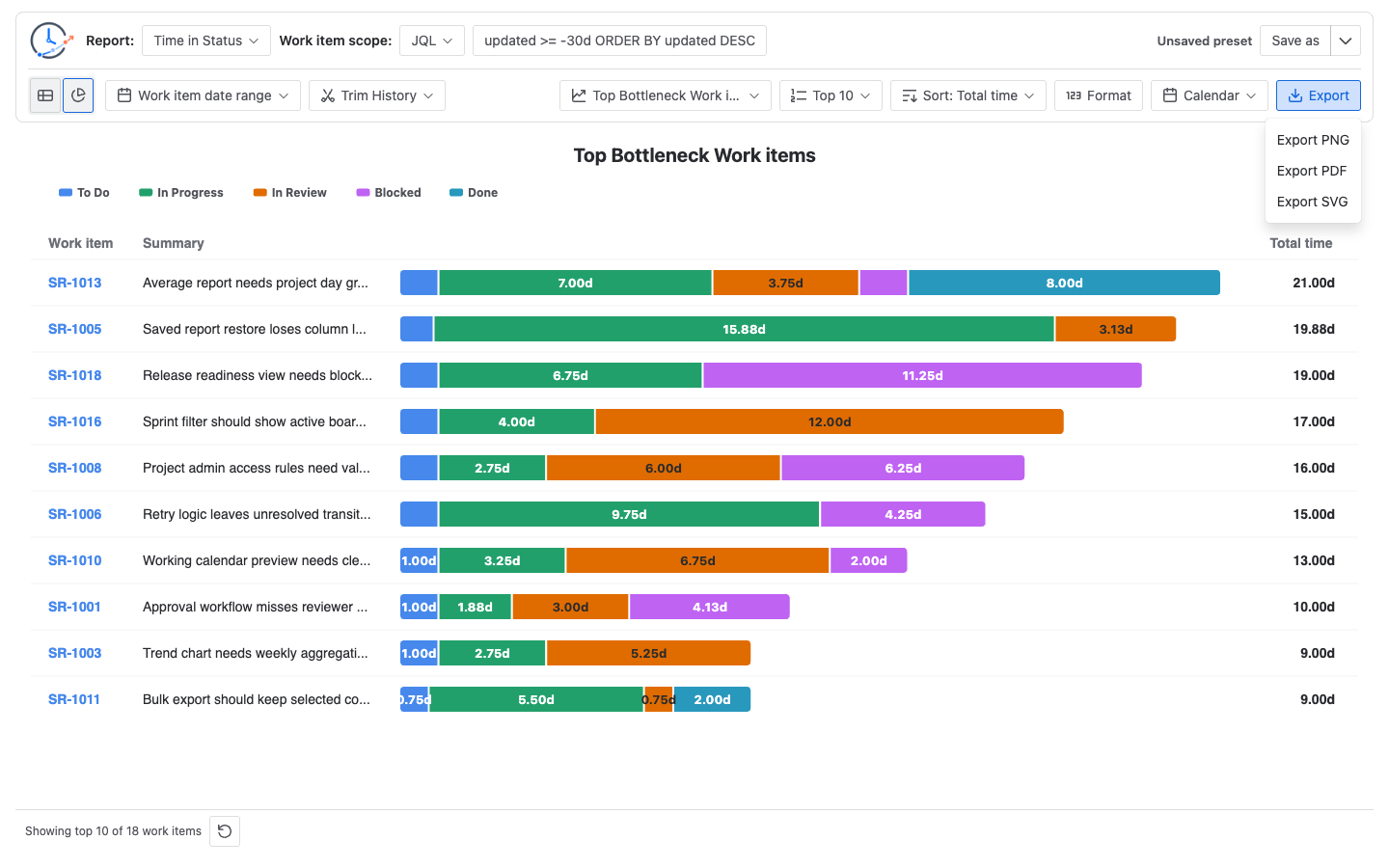Open Sort: Total time dropdown
Screen dimensions: 1389x868
(968, 95)
